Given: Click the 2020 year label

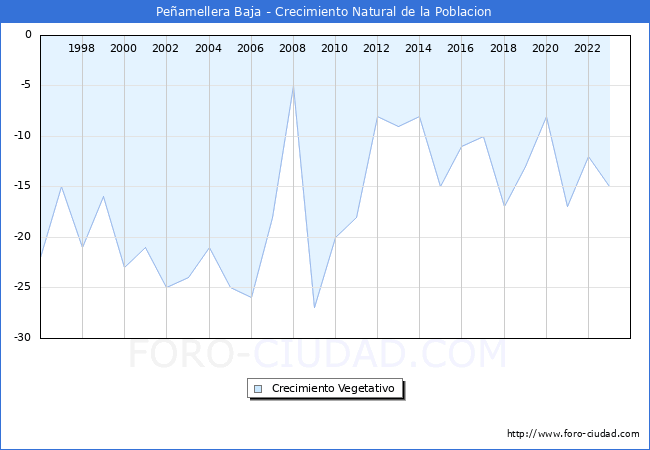Looking at the screenshot, I should 545,48.
